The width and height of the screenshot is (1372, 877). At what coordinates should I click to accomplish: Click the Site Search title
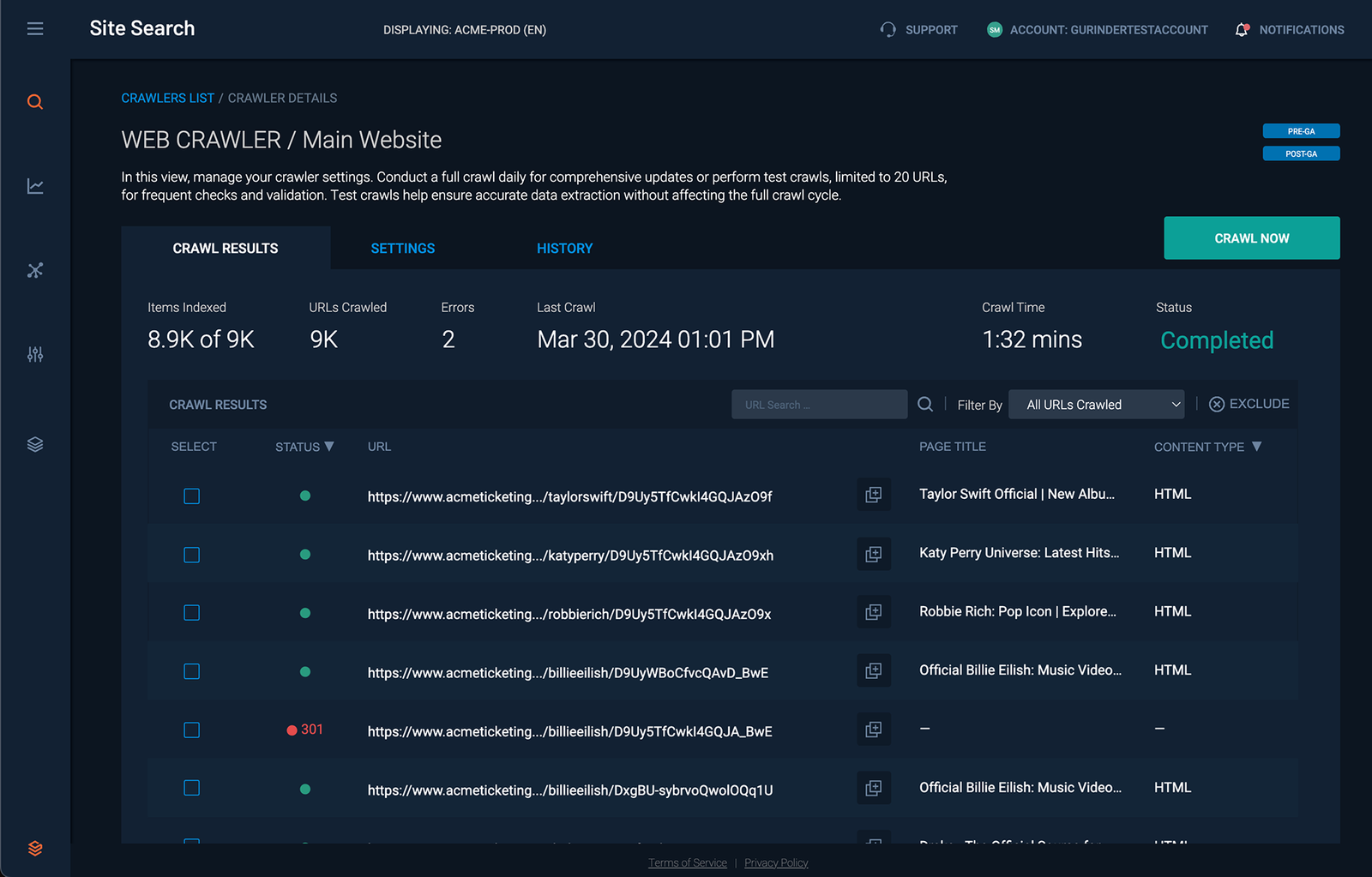[x=142, y=28]
